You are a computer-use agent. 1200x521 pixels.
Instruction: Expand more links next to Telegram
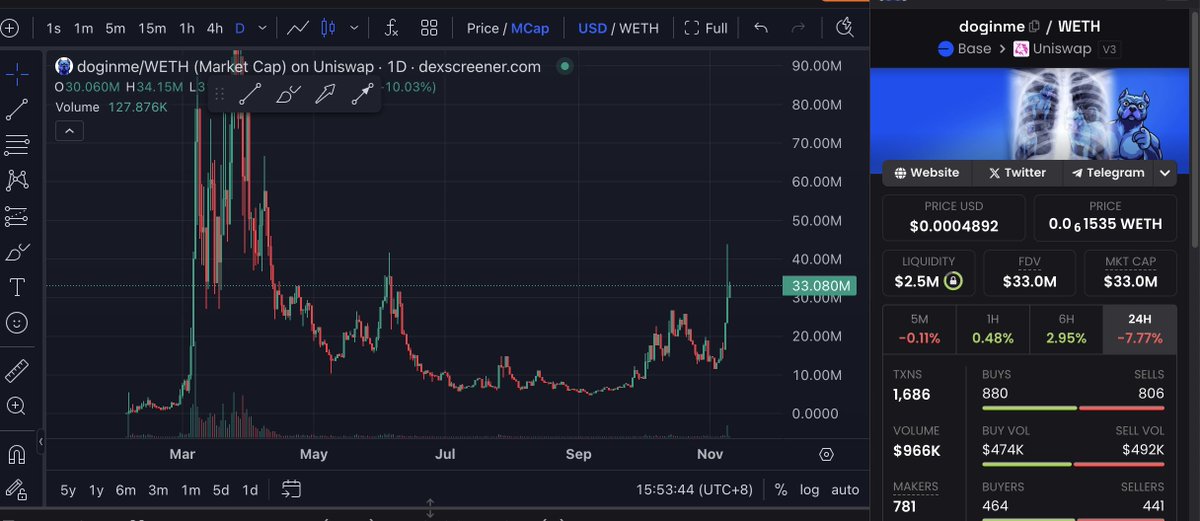(x=1165, y=173)
